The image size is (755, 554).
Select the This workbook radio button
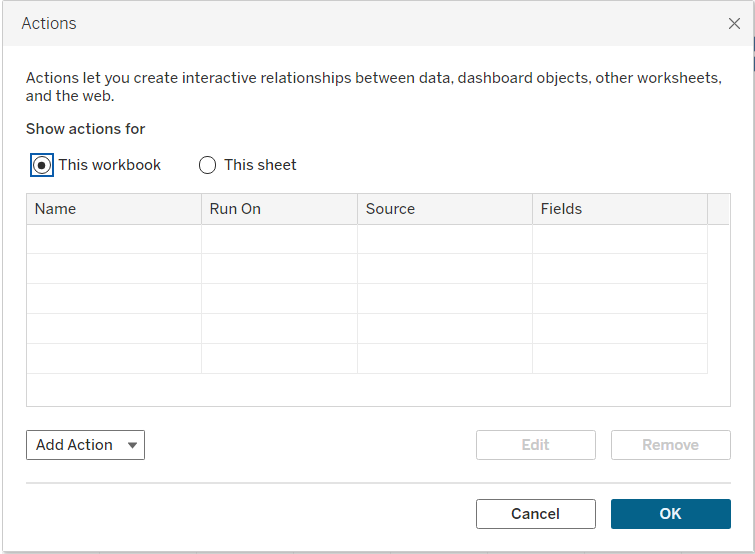pos(42,165)
